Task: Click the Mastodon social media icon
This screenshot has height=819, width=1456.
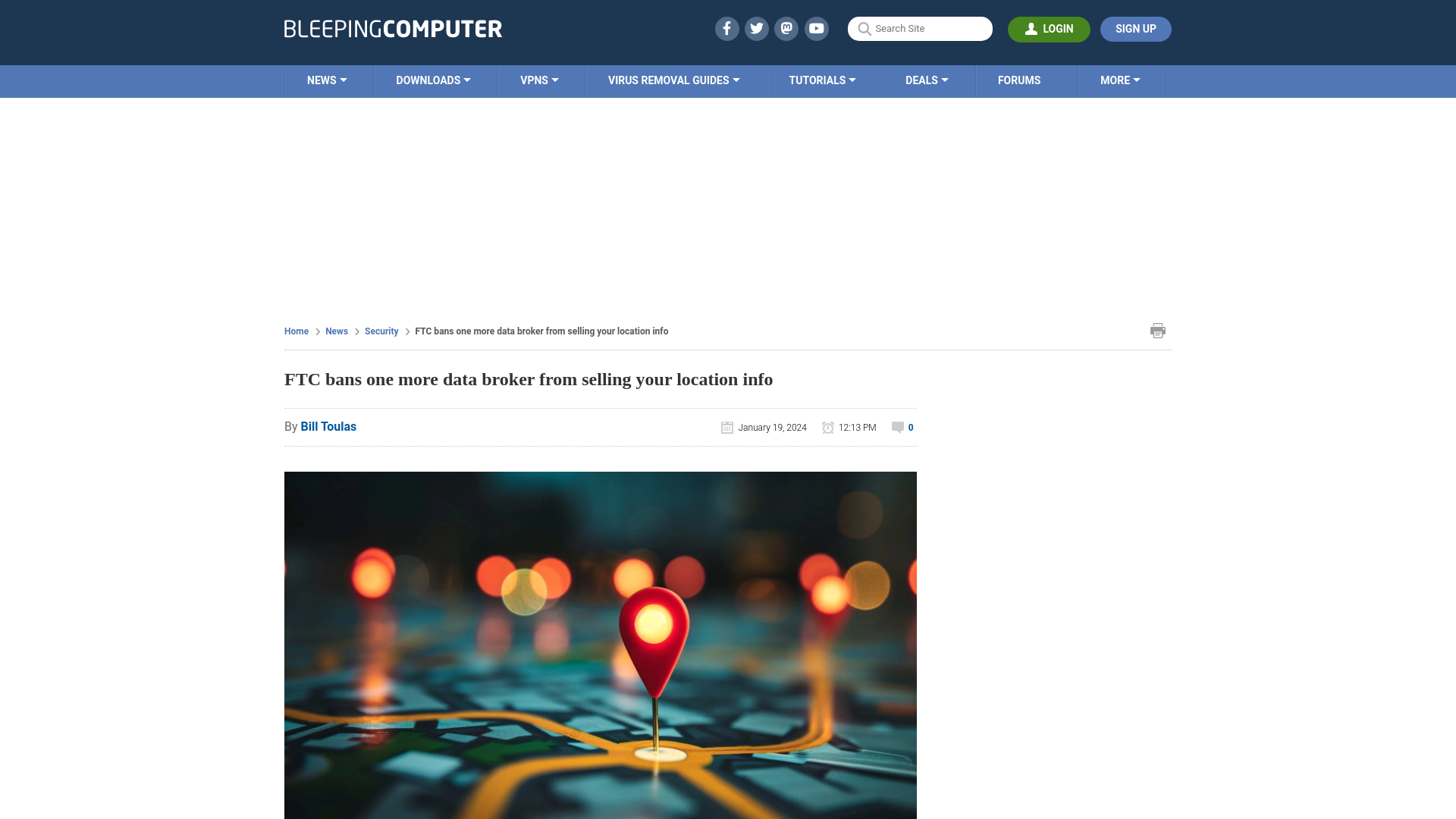Action: pos(786,28)
